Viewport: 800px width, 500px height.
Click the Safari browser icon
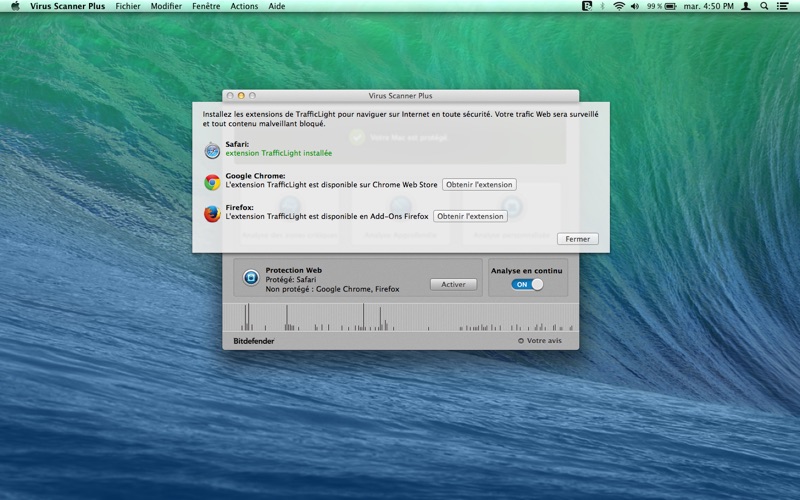(x=212, y=151)
